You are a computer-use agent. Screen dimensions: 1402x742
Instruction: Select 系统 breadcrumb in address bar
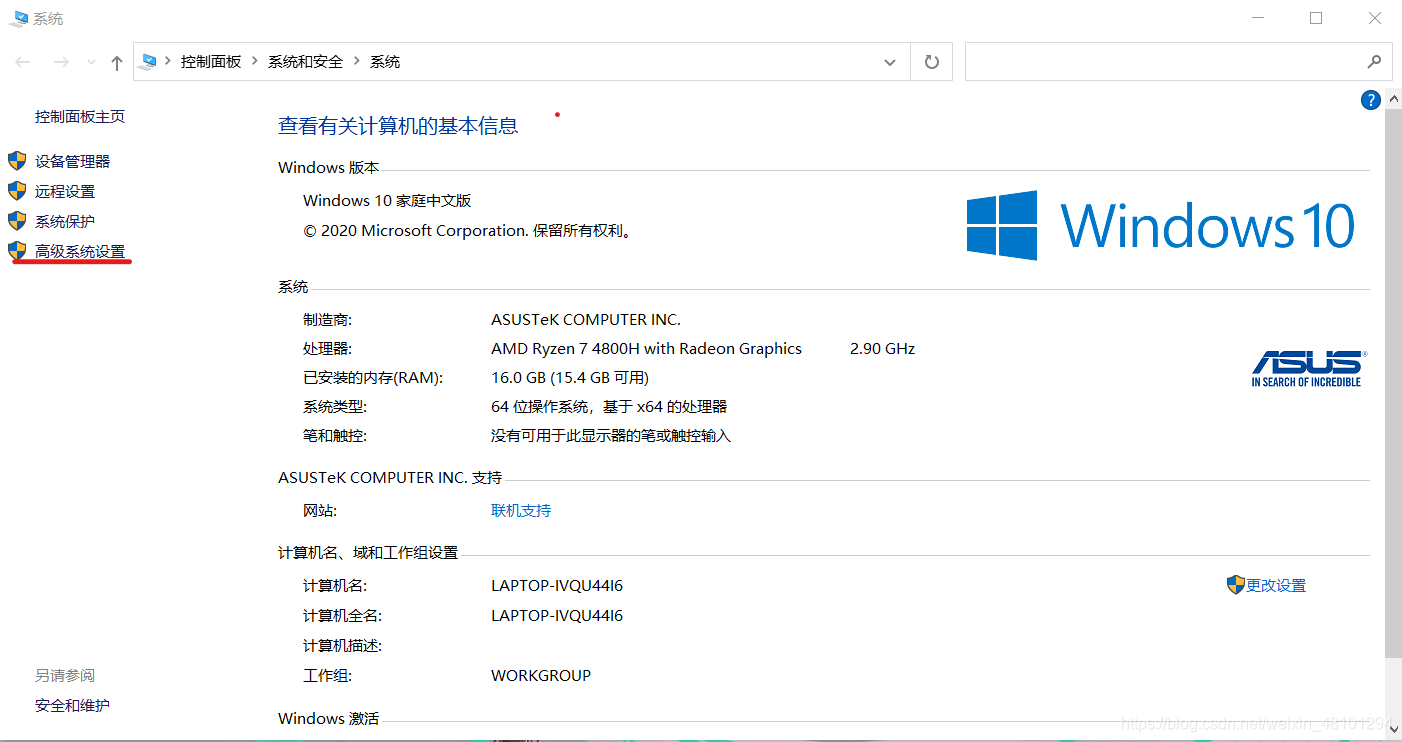pos(385,62)
